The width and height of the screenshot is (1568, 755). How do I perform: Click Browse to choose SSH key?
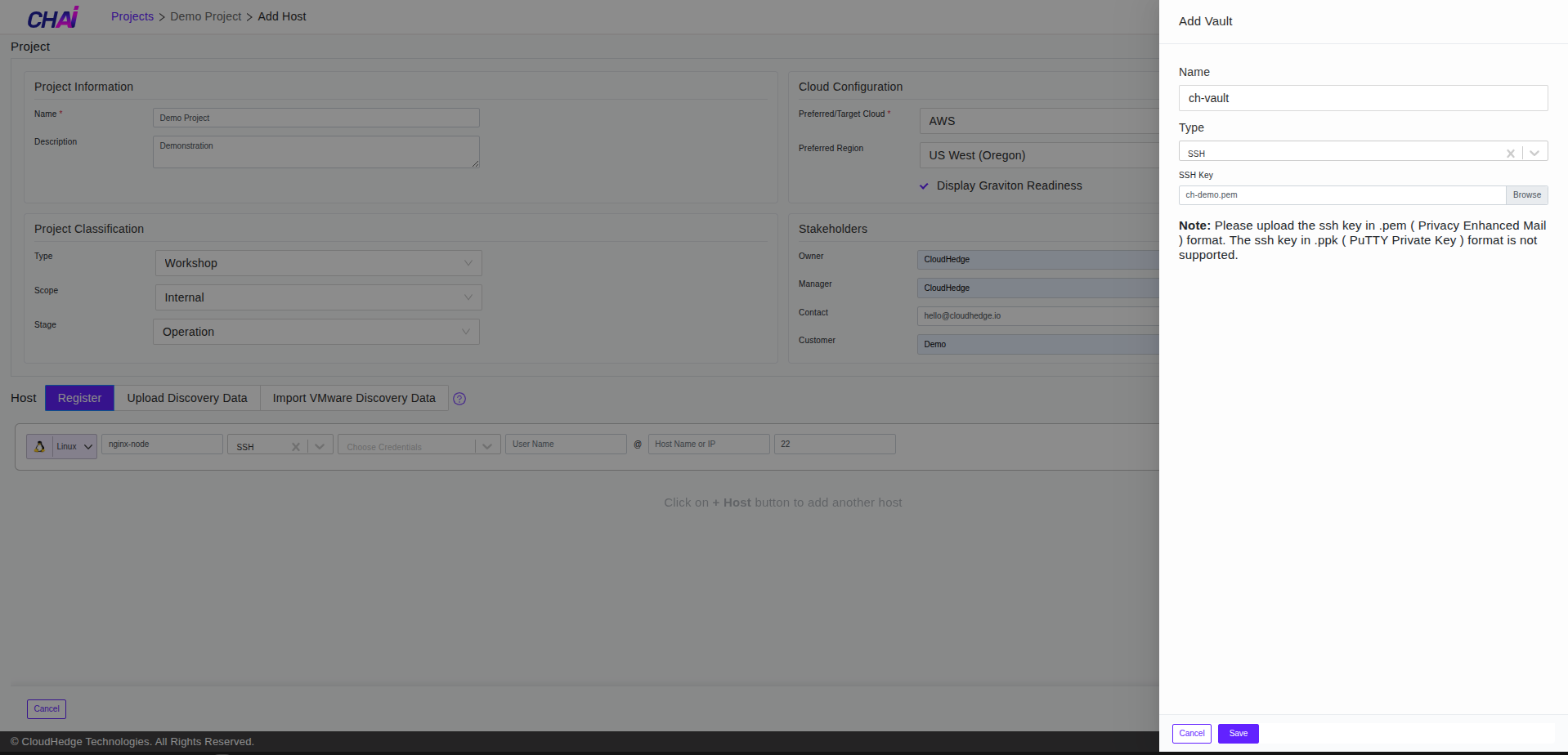point(1526,195)
